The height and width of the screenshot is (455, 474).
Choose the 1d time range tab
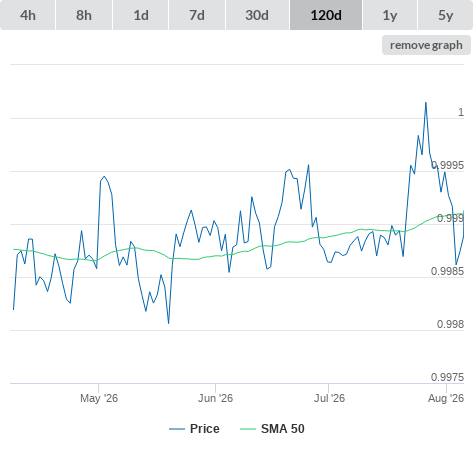141,15
